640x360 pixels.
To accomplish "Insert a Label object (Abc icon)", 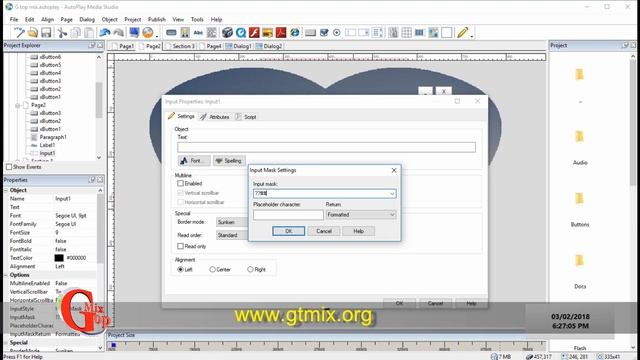I will (x=198, y=33).
